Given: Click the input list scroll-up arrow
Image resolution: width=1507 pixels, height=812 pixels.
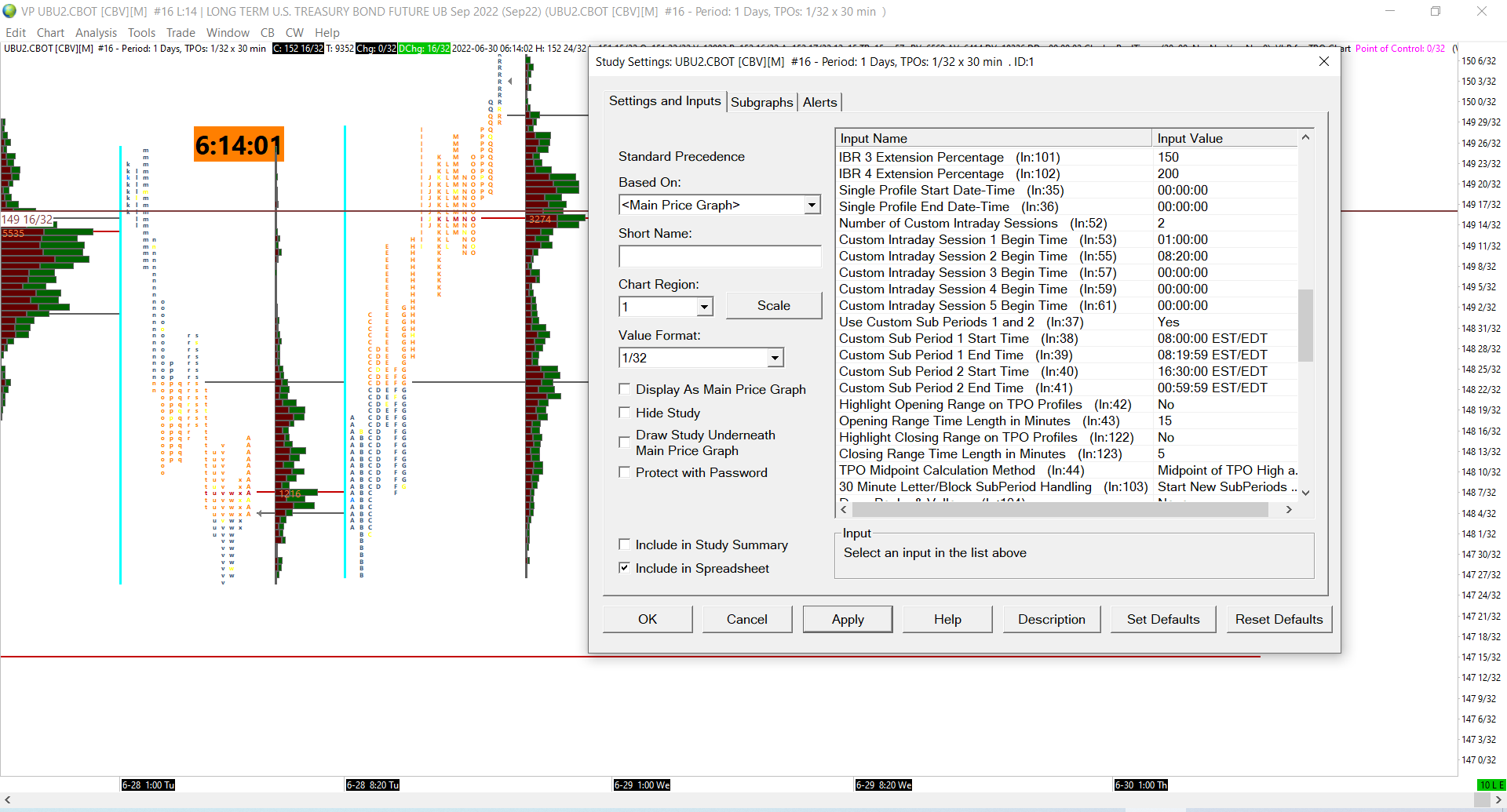Looking at the screenshot, I should pos(1305,137).
